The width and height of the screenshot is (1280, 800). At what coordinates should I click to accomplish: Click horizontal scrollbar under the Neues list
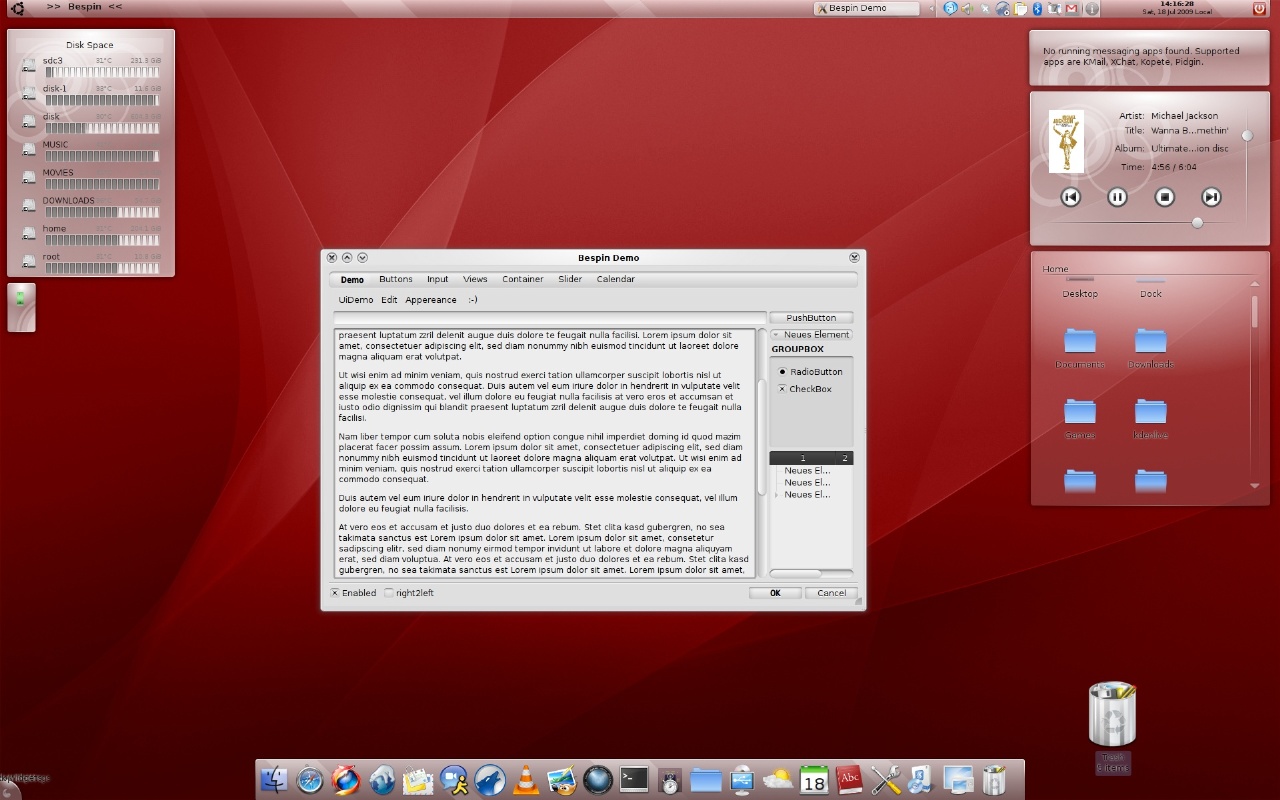[811, 574]
